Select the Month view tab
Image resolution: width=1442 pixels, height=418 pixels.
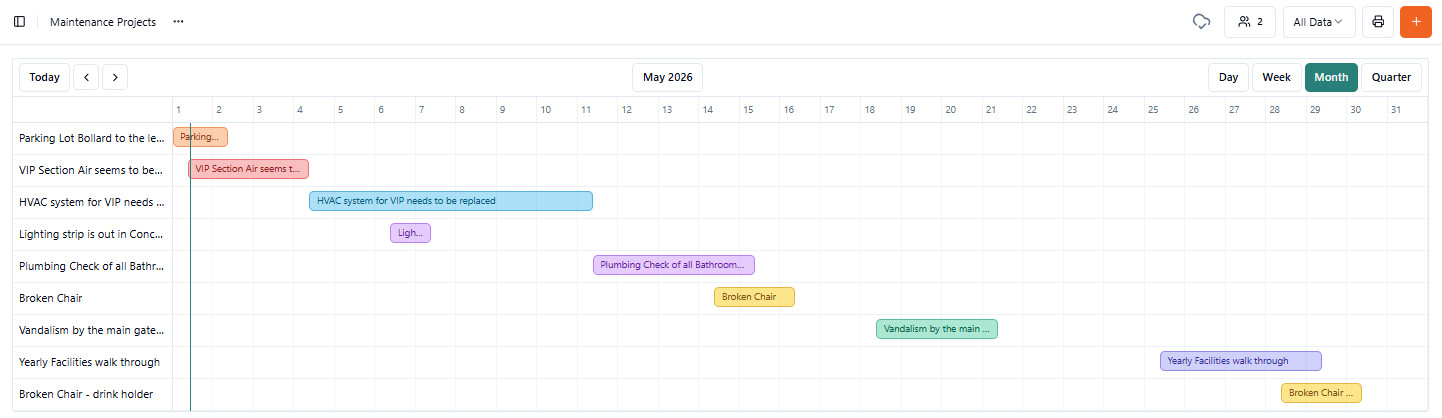pos(1331,77)
